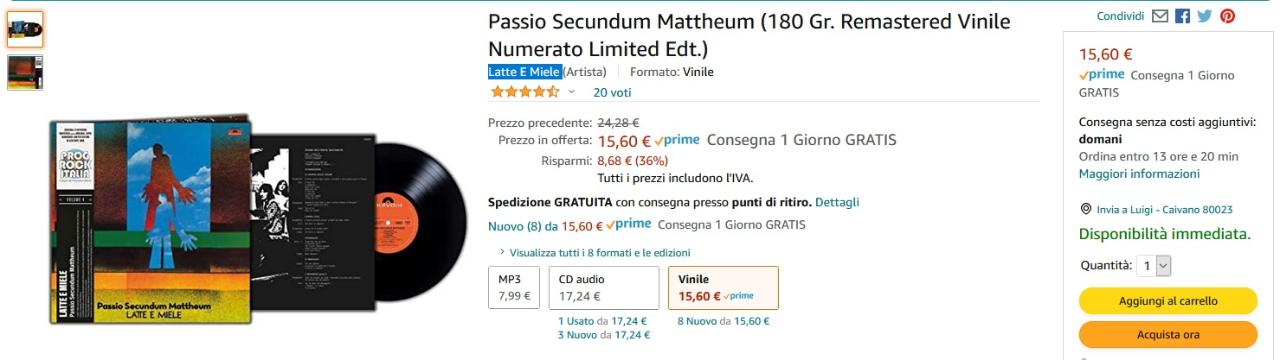Select the Vinile format option
This screenshot has width=1280, height=360.
(x=723, y=287)
